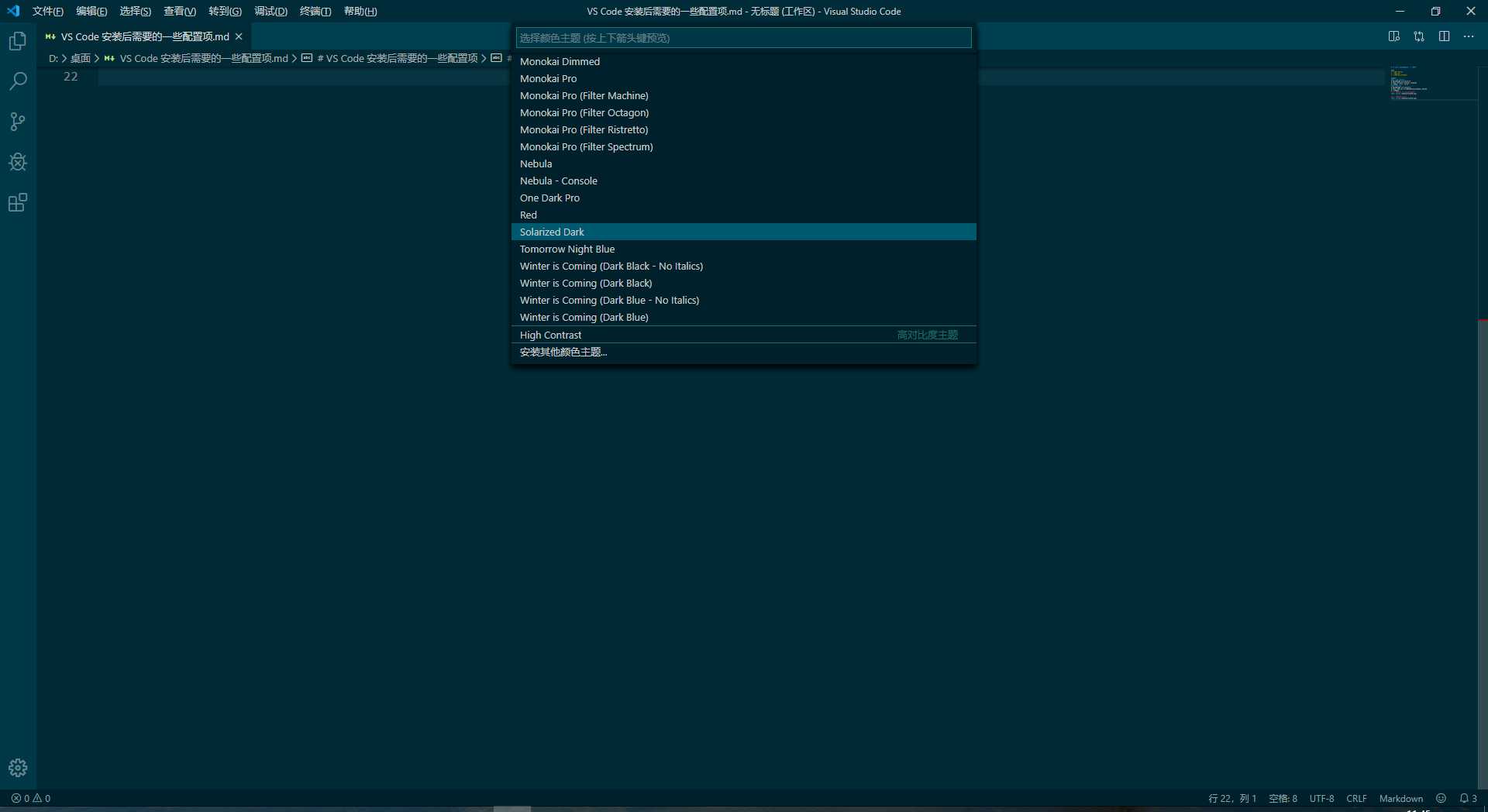Viewport: 1488px width, 812px height.
Task: Open the Manage gear menu
Action: 18,768
